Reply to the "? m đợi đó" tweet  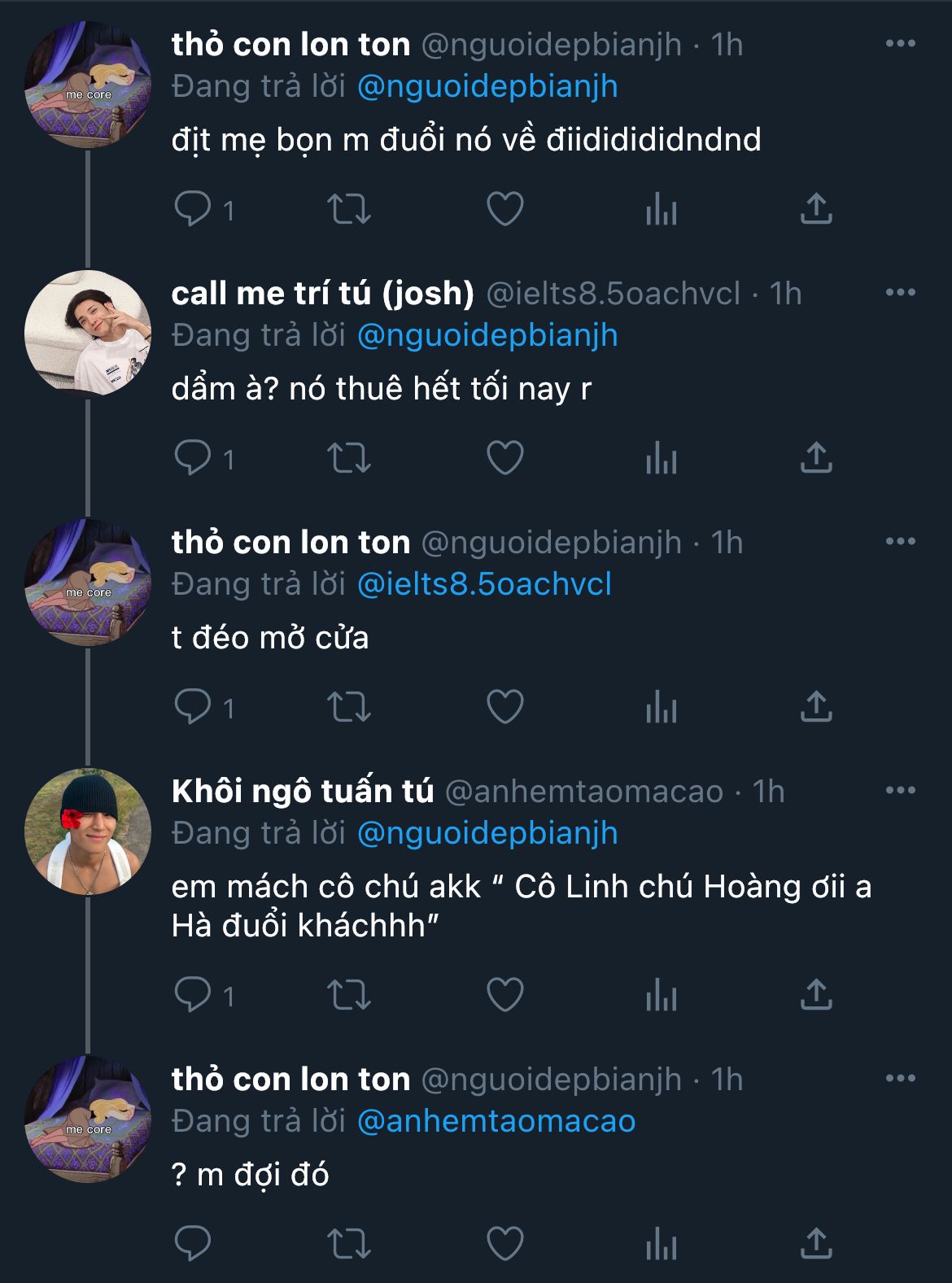[194, 1243]
